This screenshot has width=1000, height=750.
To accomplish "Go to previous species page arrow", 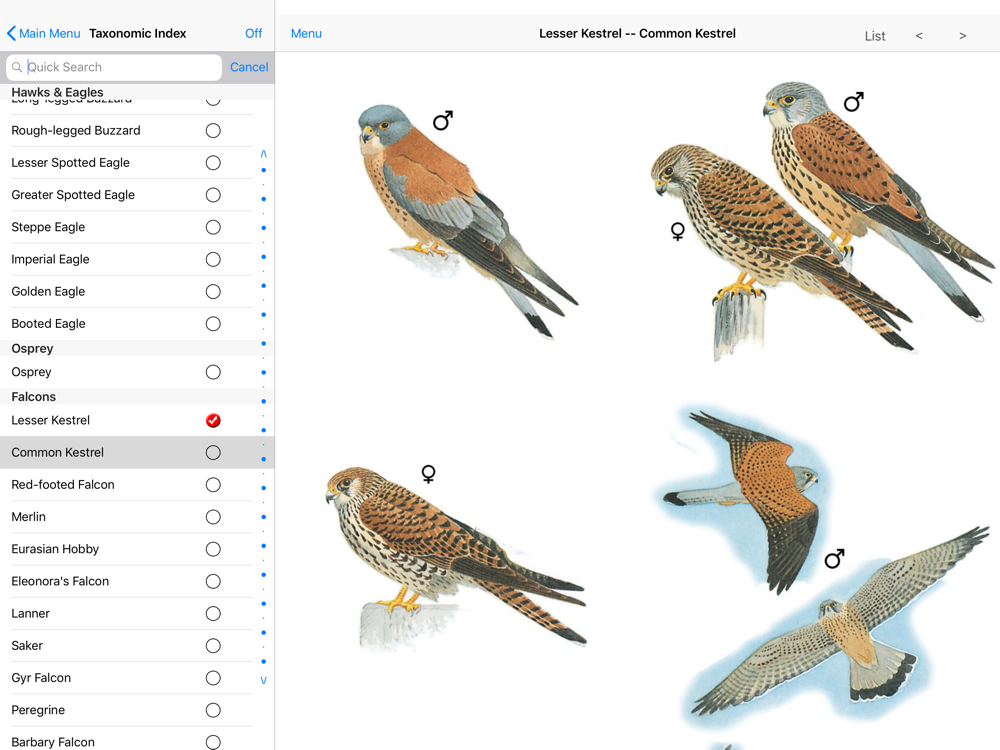I will click(918, 36).
